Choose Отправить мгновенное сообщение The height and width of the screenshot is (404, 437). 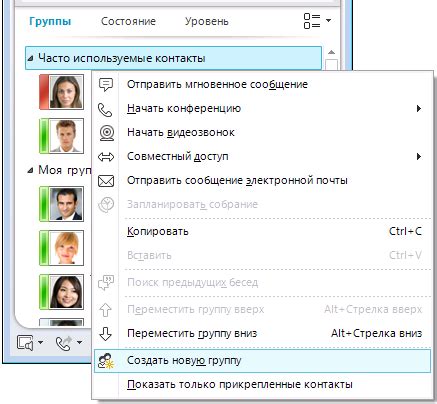click(x=262, y=84)
